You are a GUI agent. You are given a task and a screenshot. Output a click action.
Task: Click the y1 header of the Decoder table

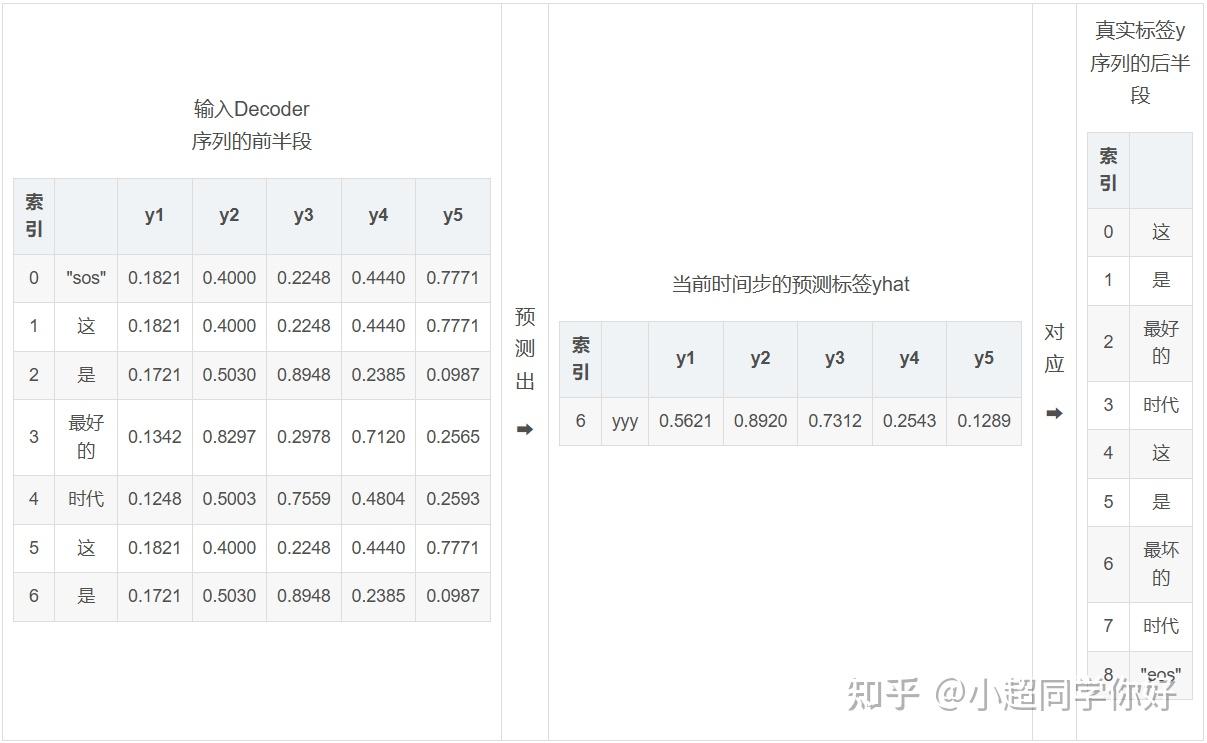point(154,216)
